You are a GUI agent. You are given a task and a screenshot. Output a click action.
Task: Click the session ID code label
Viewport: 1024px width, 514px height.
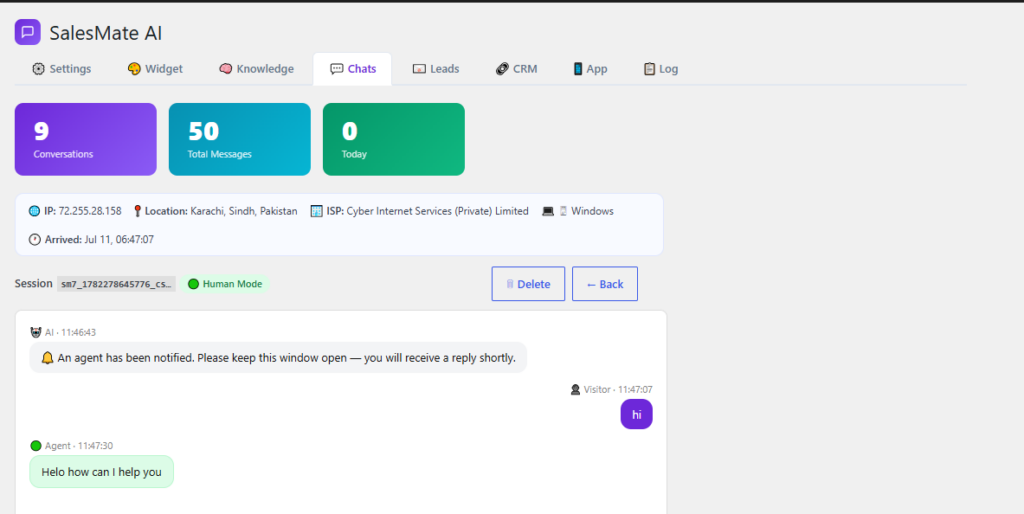coord(116,284)
